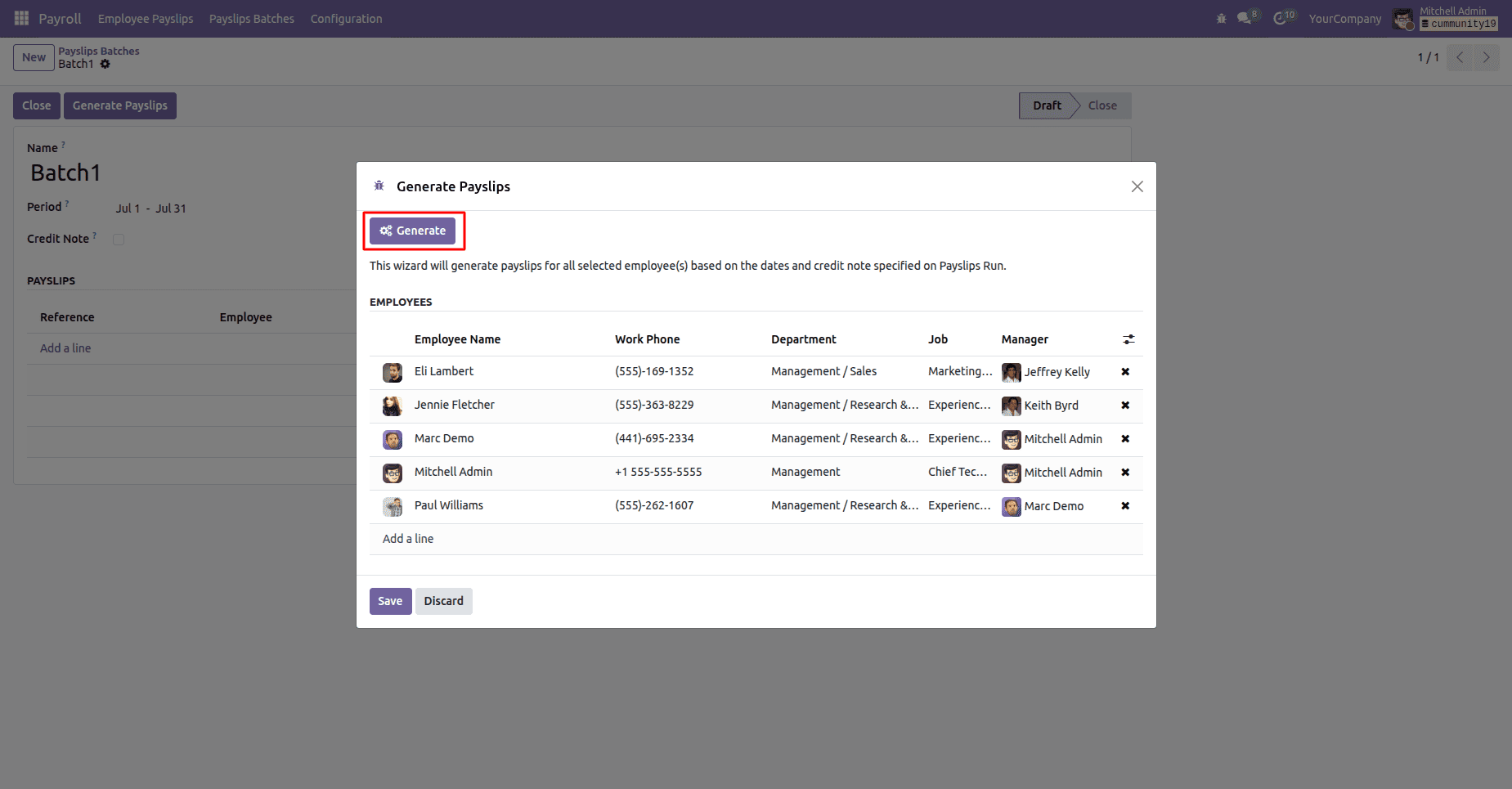Click phone number (555)-169-1352

click(654, 371)
